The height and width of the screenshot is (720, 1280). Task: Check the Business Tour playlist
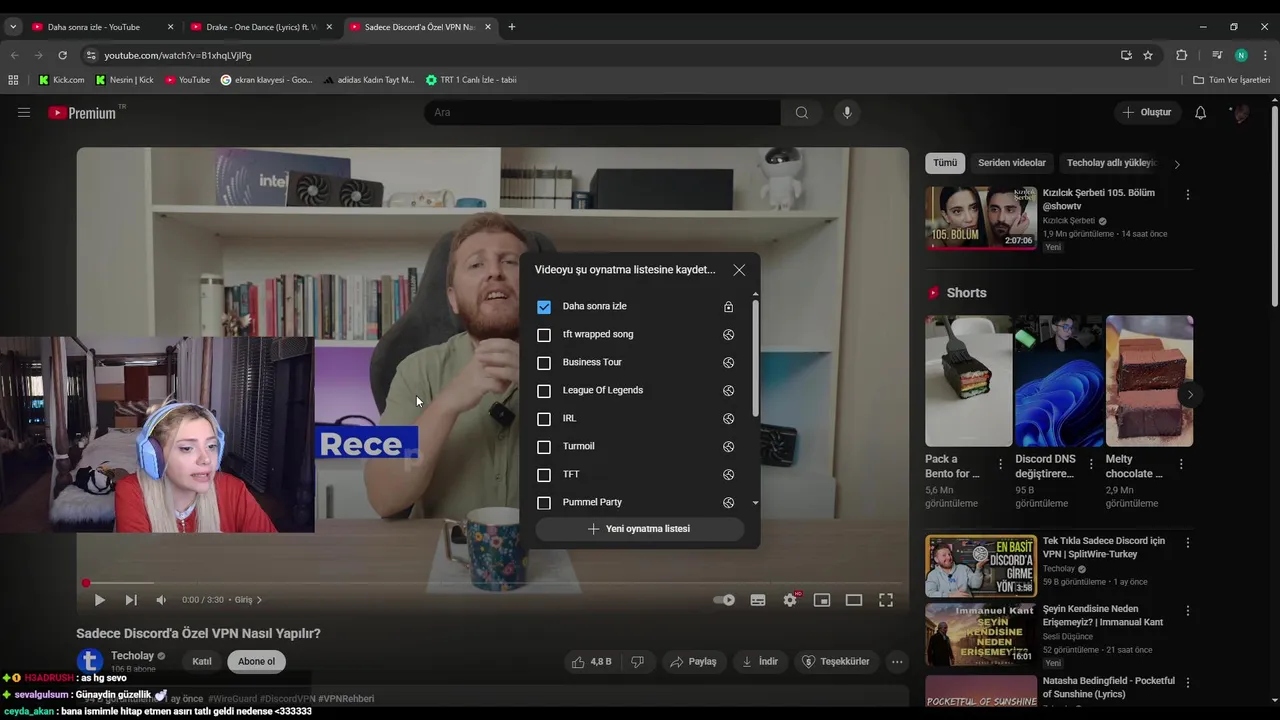544,363
